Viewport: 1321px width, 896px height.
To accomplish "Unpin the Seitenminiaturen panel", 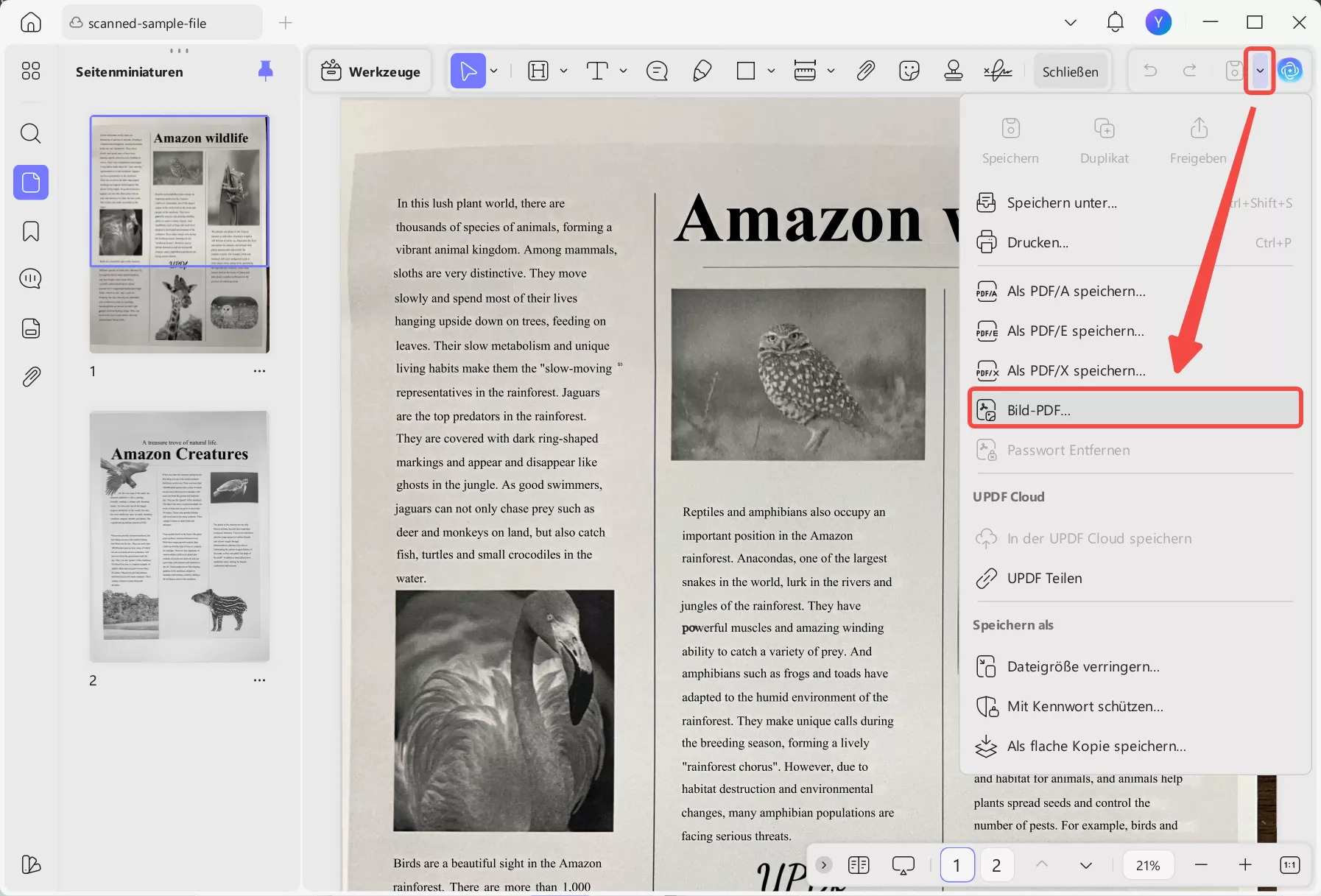I will coord(266,71).
